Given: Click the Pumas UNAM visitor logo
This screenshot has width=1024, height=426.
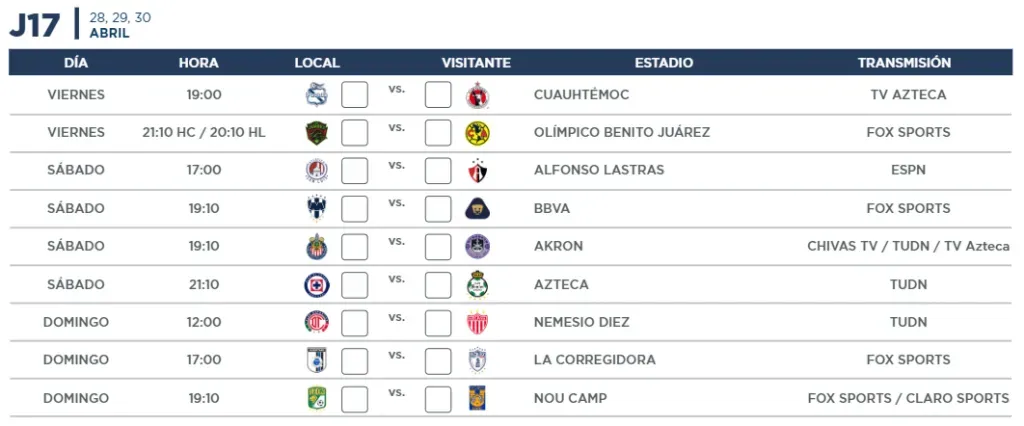Looking at the screenshot, I should [477, 208].
